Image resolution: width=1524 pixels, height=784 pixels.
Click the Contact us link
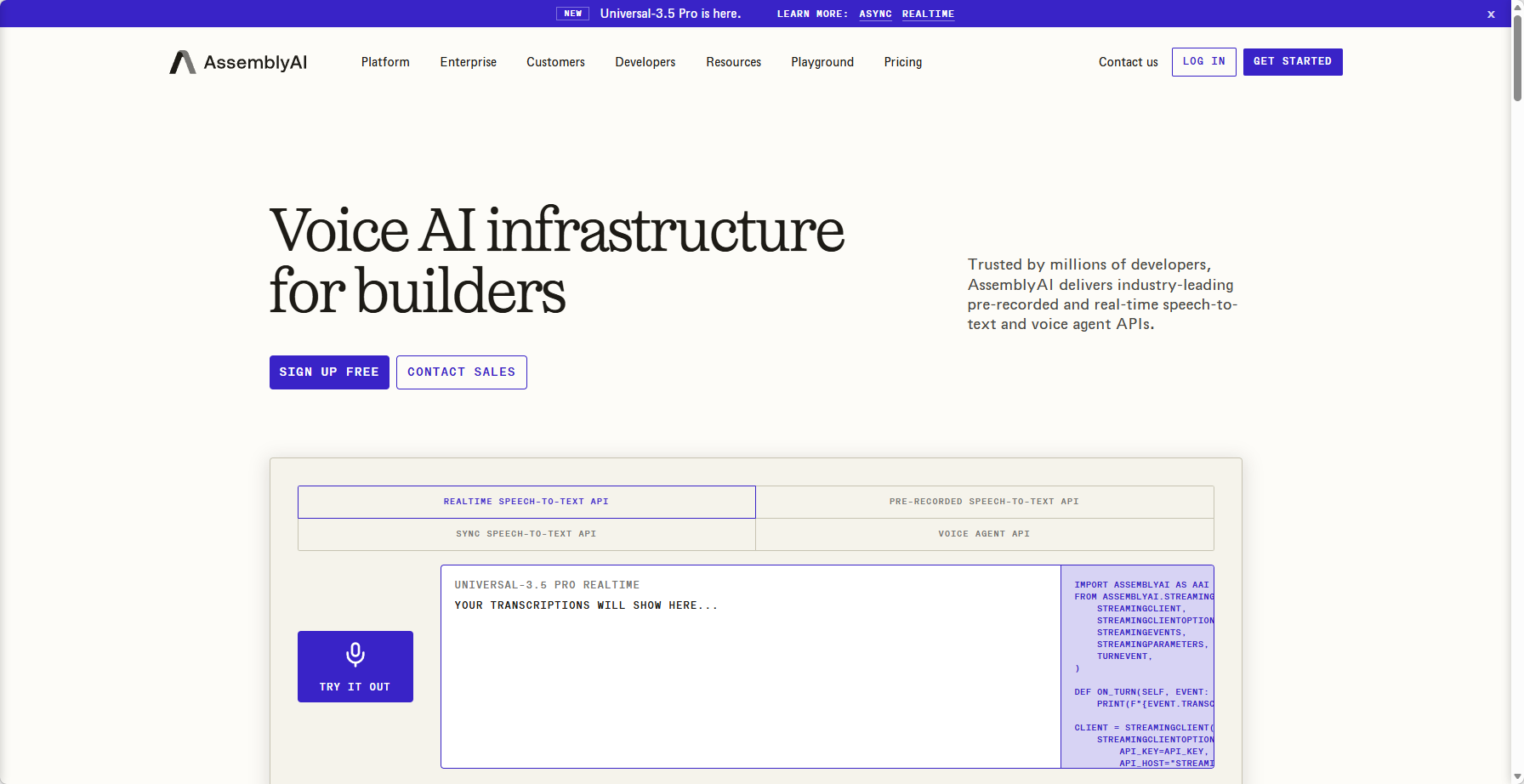(1129, 62)
